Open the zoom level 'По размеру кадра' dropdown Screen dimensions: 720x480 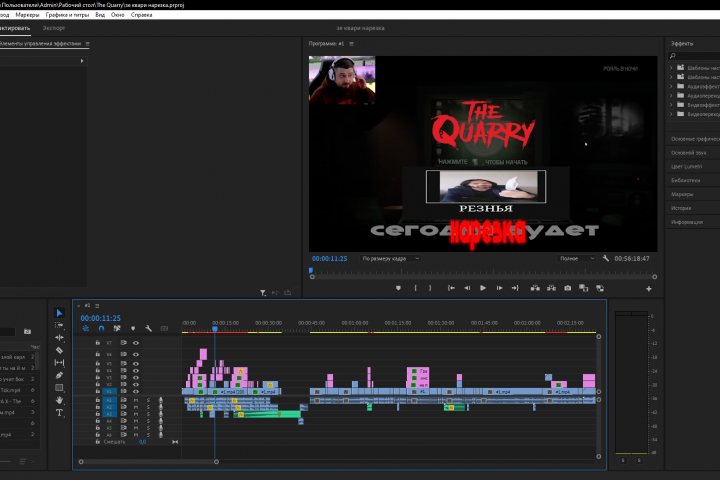click(390, 259)
